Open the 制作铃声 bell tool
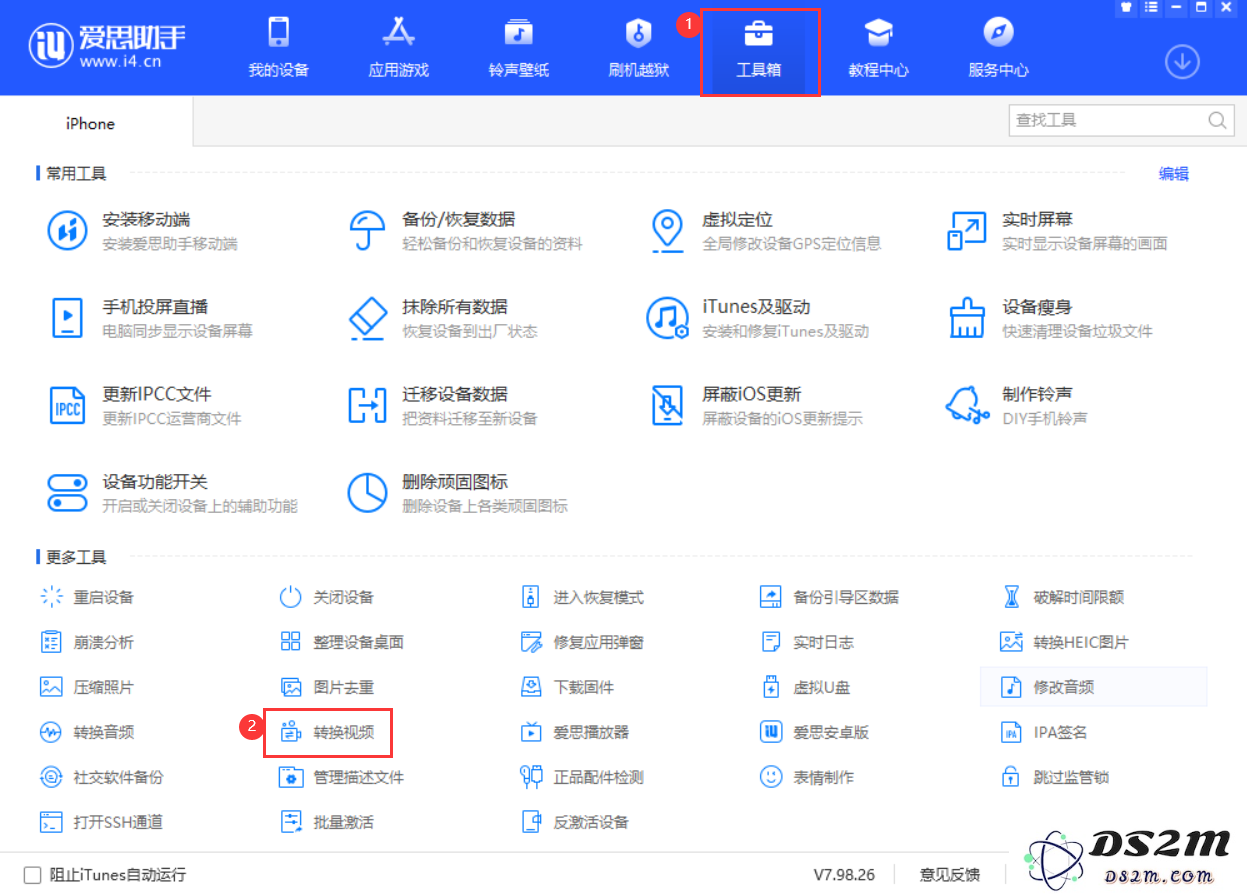 click(1017, 405)
